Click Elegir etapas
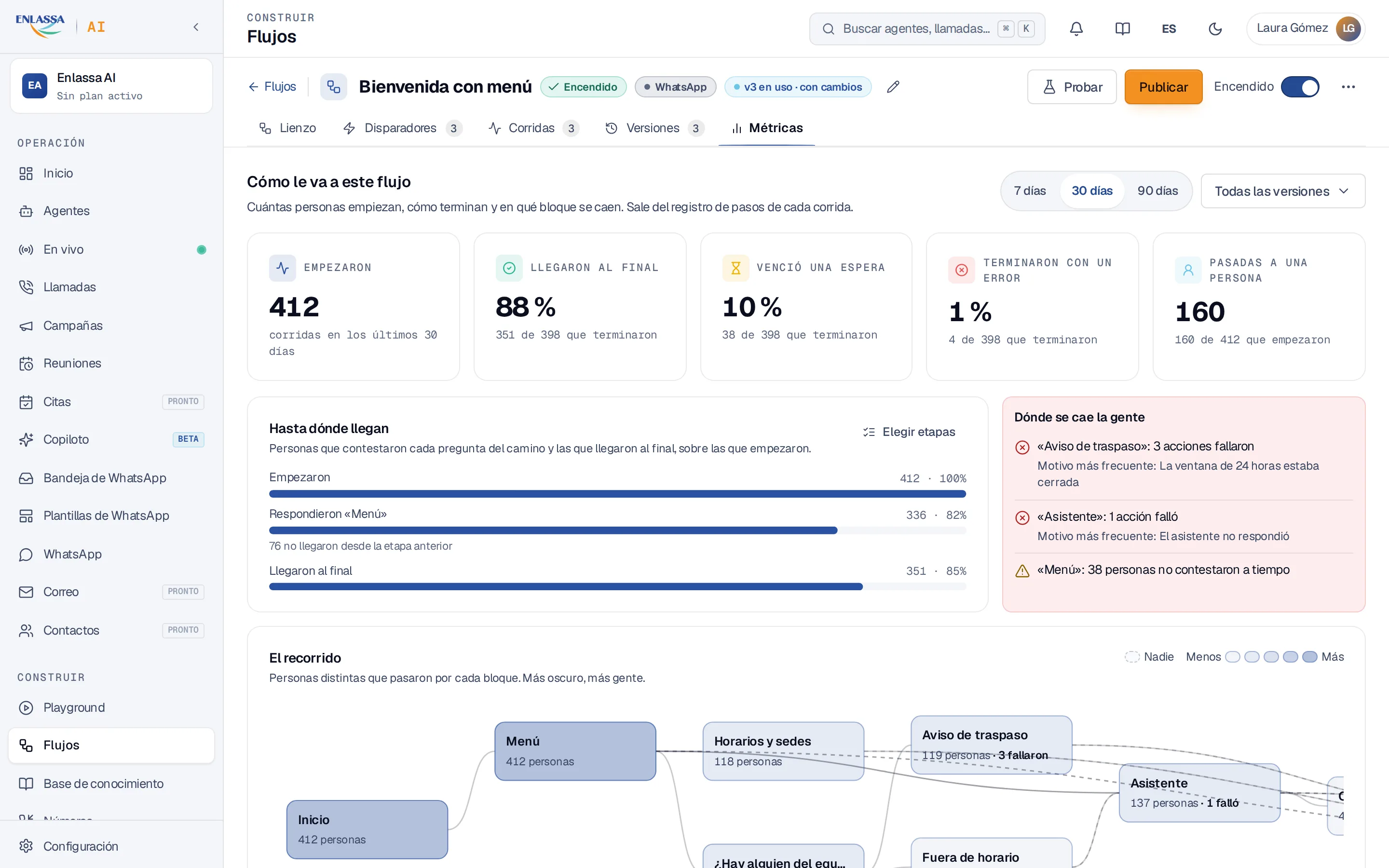1389x868 pixels. click(x=909, y=432)
